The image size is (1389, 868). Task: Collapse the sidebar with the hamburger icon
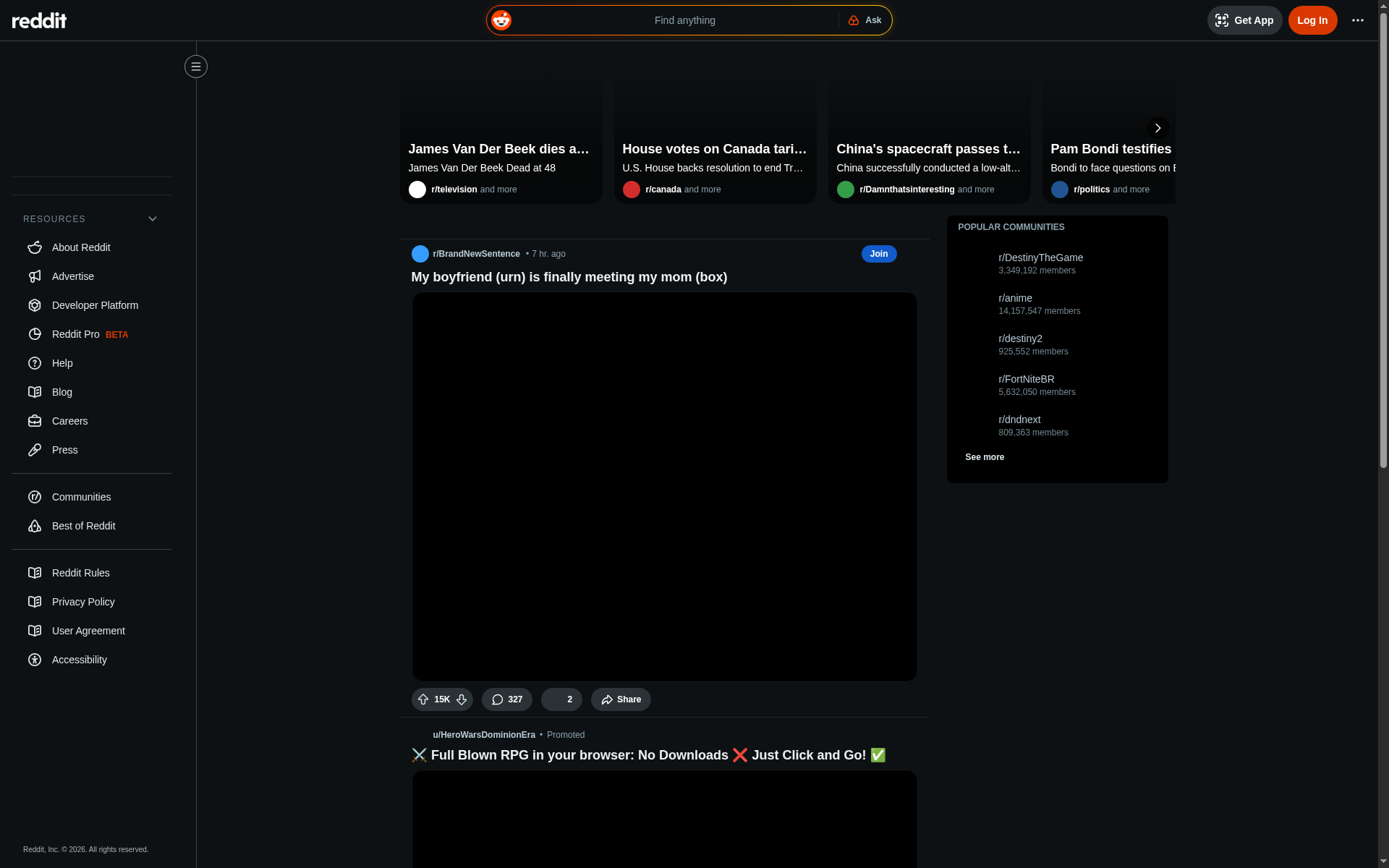[x=195, y=66]
